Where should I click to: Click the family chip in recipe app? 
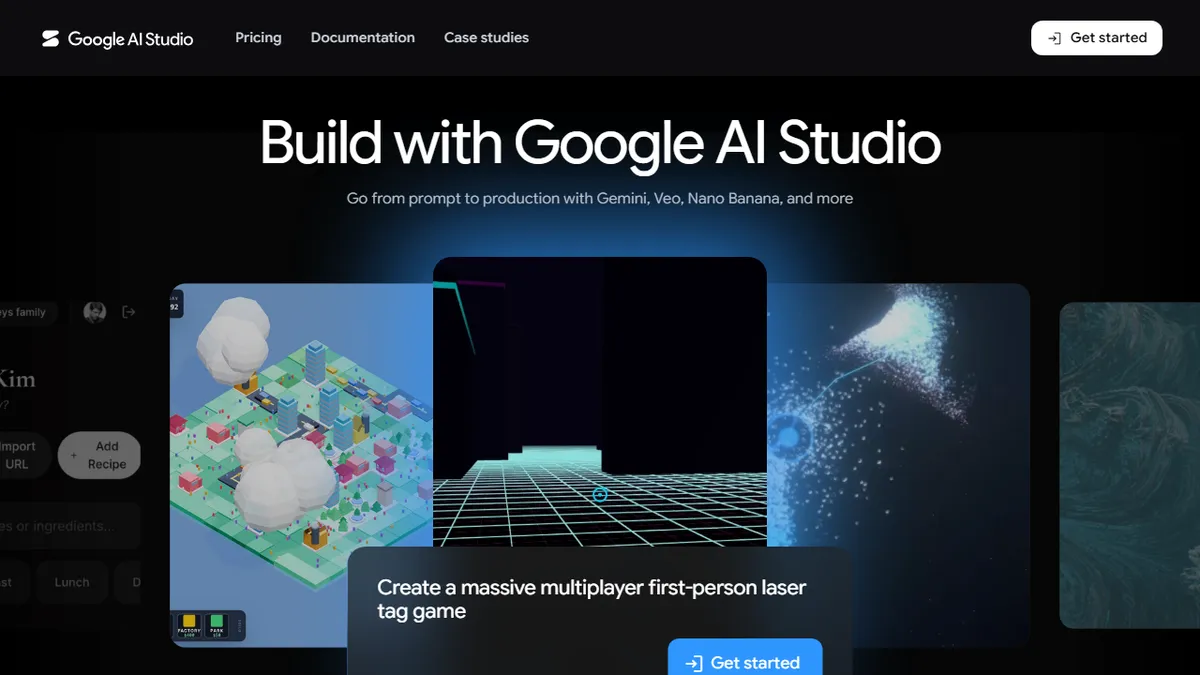pos(28,312)
